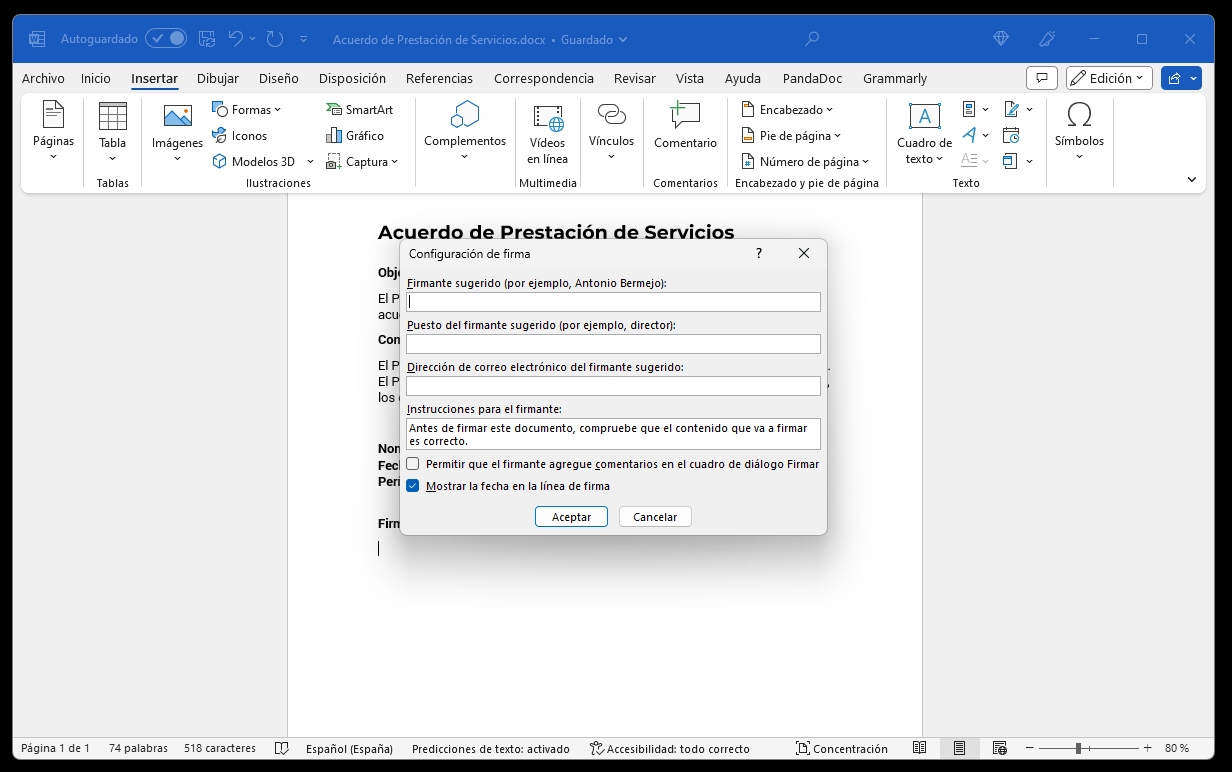
Task: Open the Vínculos dropdown
Action: coord(611,133)
